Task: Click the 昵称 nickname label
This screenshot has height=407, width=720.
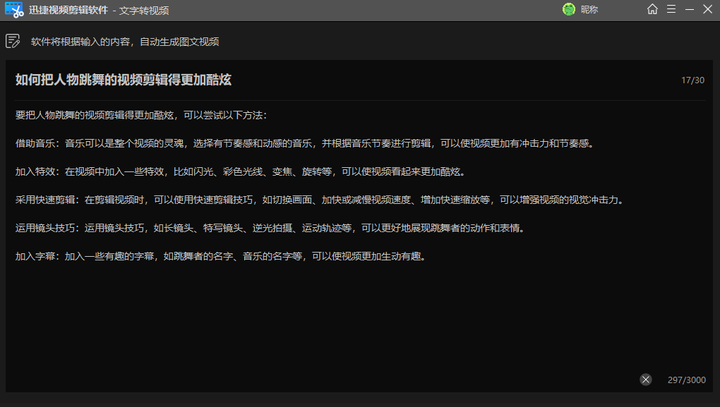Action: [589, 10]
